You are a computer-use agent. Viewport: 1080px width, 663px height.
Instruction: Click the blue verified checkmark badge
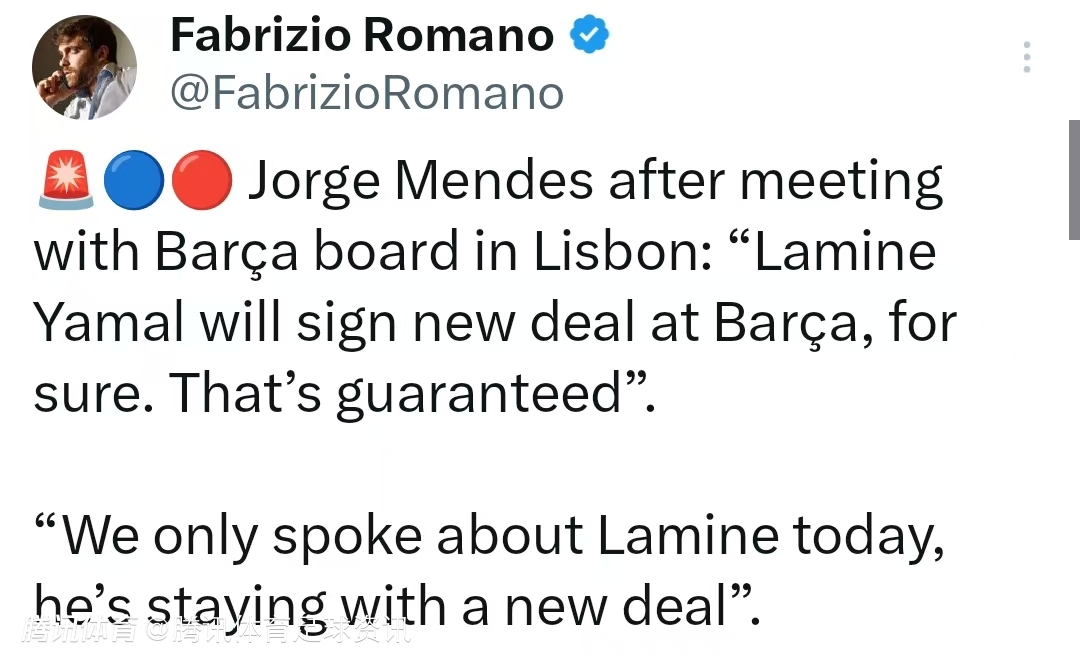pyautogui.click(x=589, y=37)
